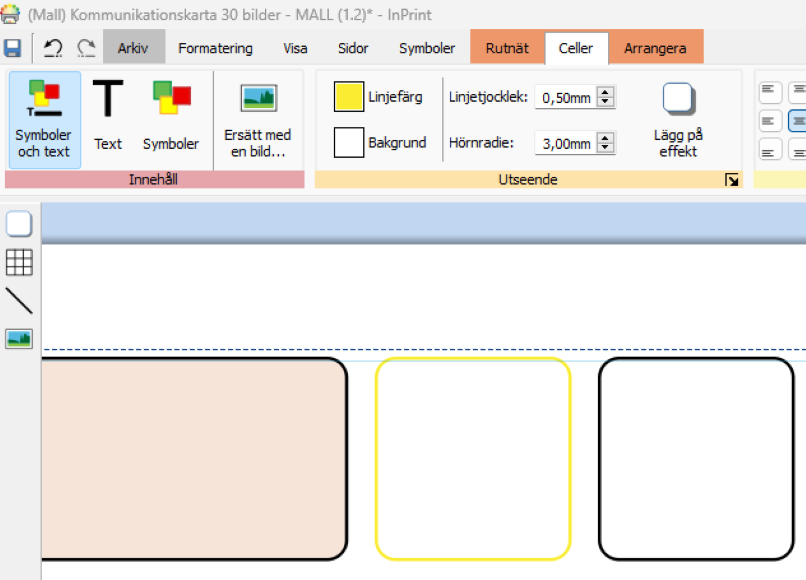Open the Formatering ribbon tab
Image resolution: width=806 pixels, height=580 pixels.
215,48
